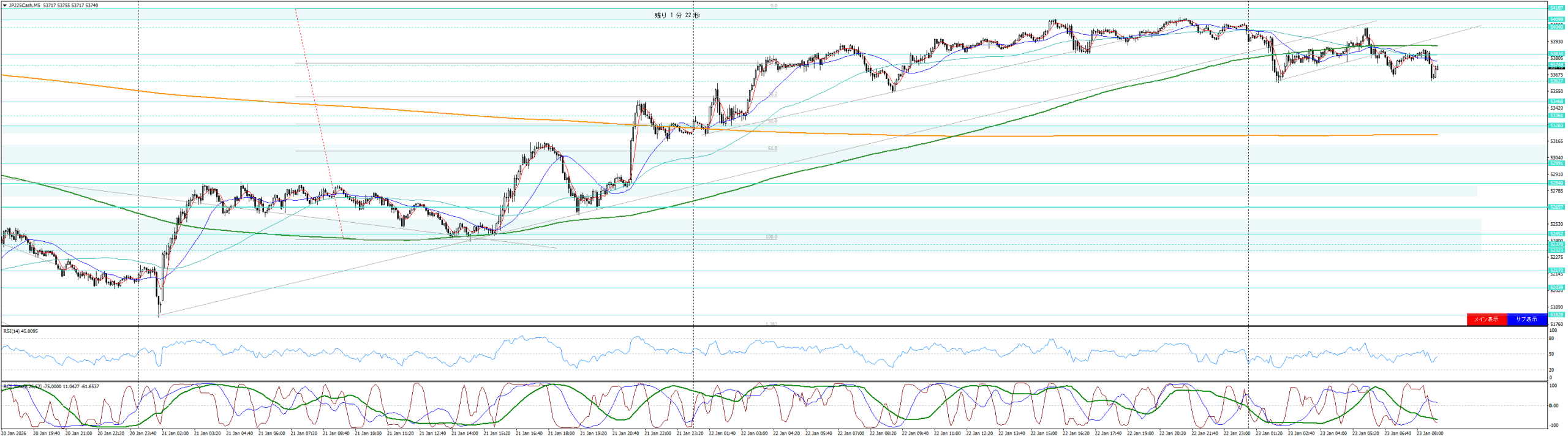Click the 残り candle countdown timer text

click(x=677, y=15)
